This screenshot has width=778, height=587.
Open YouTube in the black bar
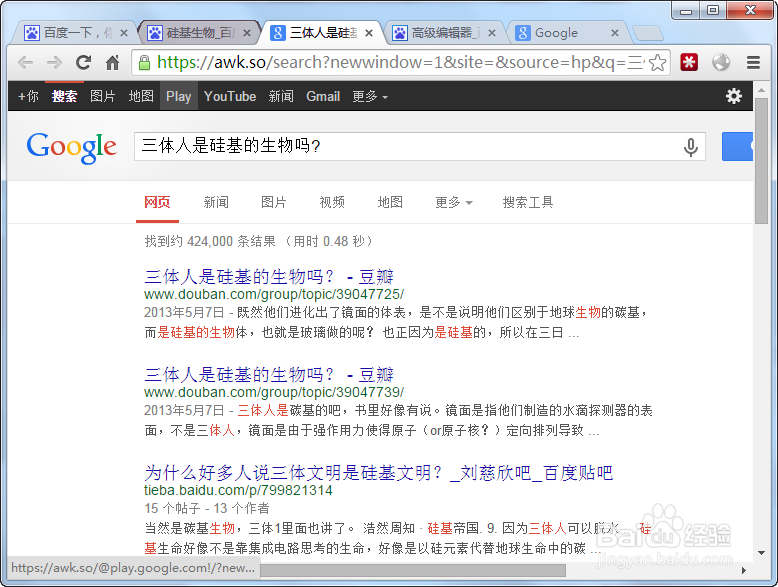pyautogui.click(x=230, y=96)
